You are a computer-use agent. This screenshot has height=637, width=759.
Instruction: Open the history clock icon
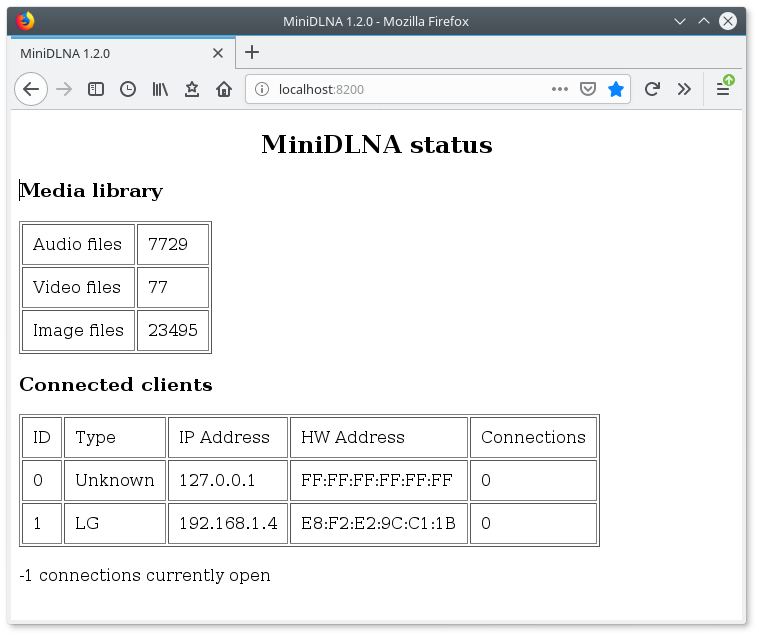(128, 89)
